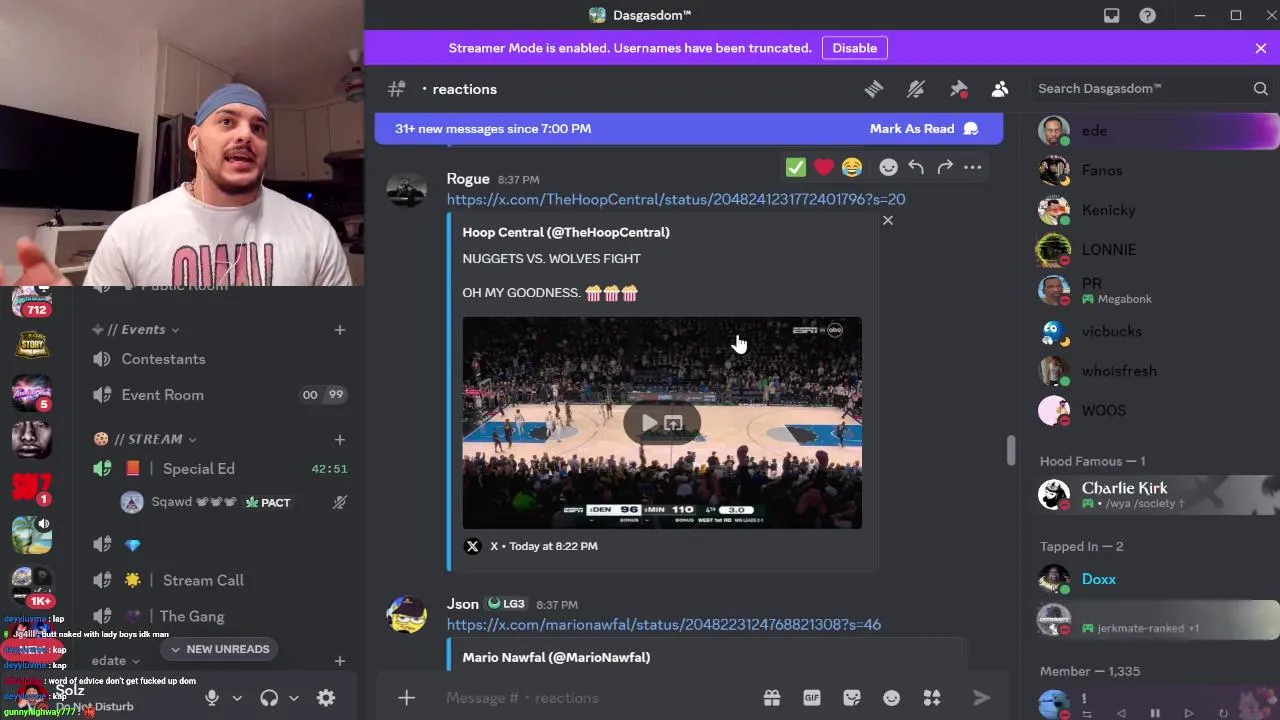Open the GIF picker
The height and width of the screenshot is (720, 1280).
click(812, 698)
